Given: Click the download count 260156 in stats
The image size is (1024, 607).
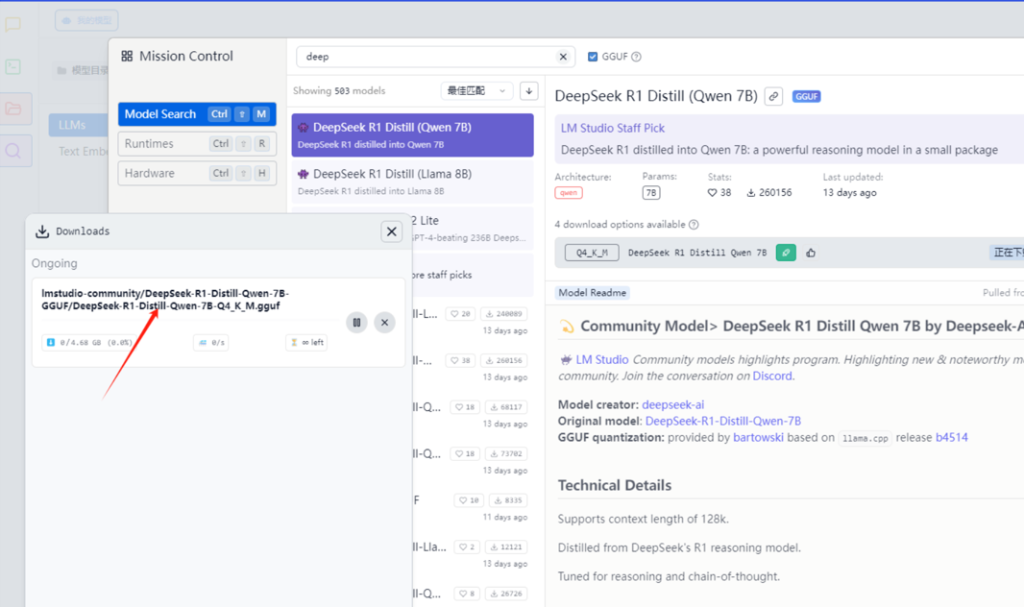Looking at the screenshot, I should (x=769, y=193).
